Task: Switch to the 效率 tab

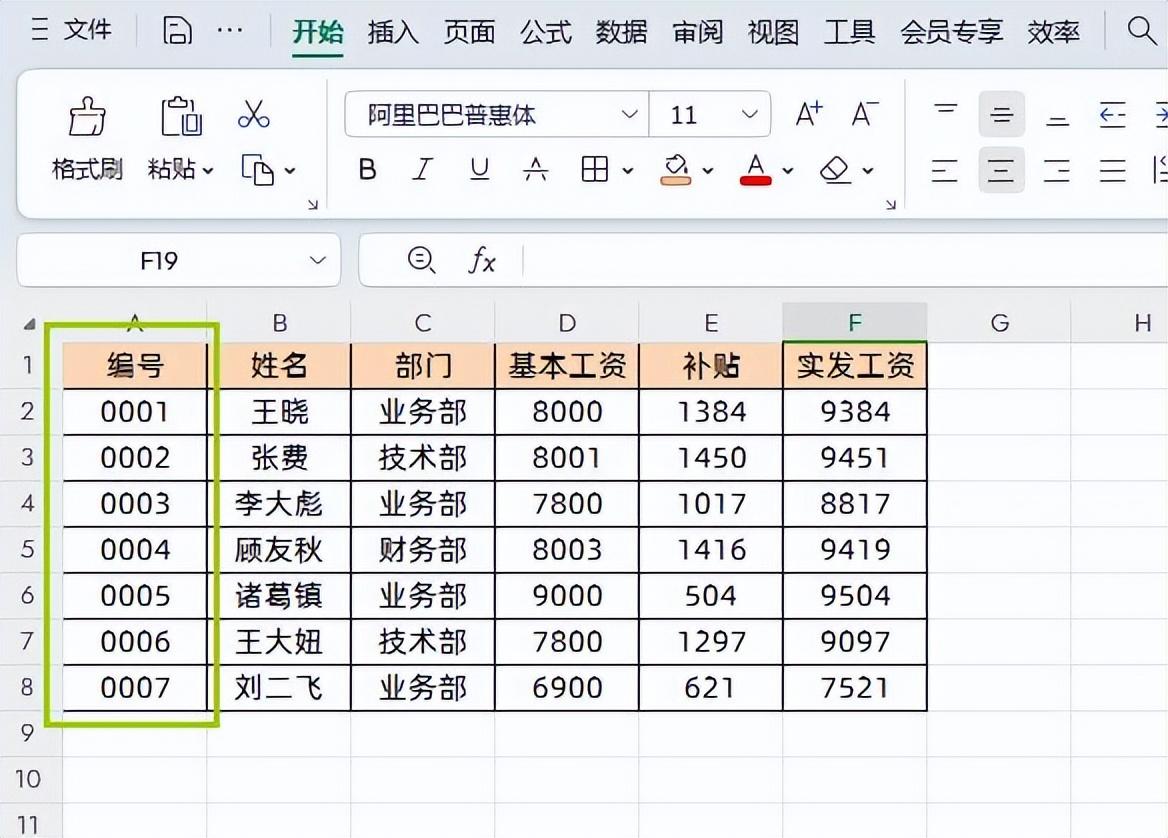Action: point(1053,32)
